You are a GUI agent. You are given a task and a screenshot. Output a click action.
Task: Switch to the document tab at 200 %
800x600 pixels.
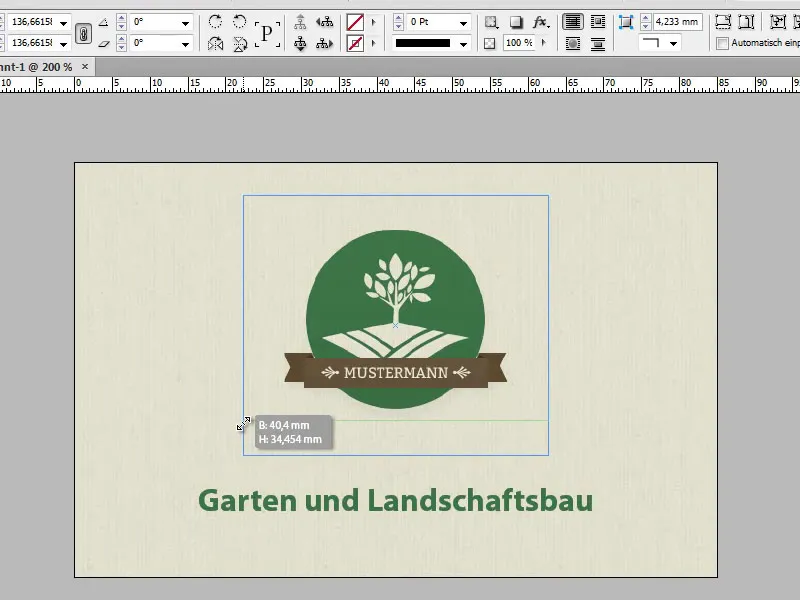(x=36, y=67)
